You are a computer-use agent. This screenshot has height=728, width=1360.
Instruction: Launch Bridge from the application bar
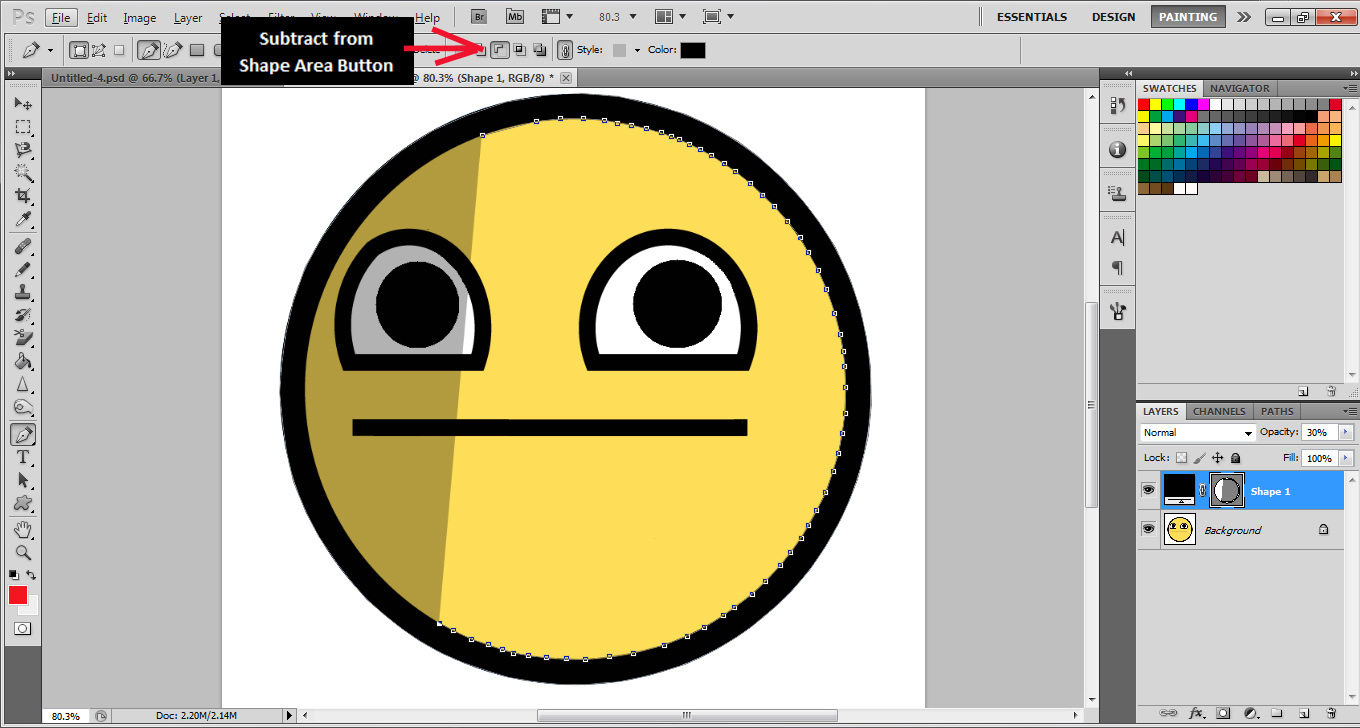(480, 17)
